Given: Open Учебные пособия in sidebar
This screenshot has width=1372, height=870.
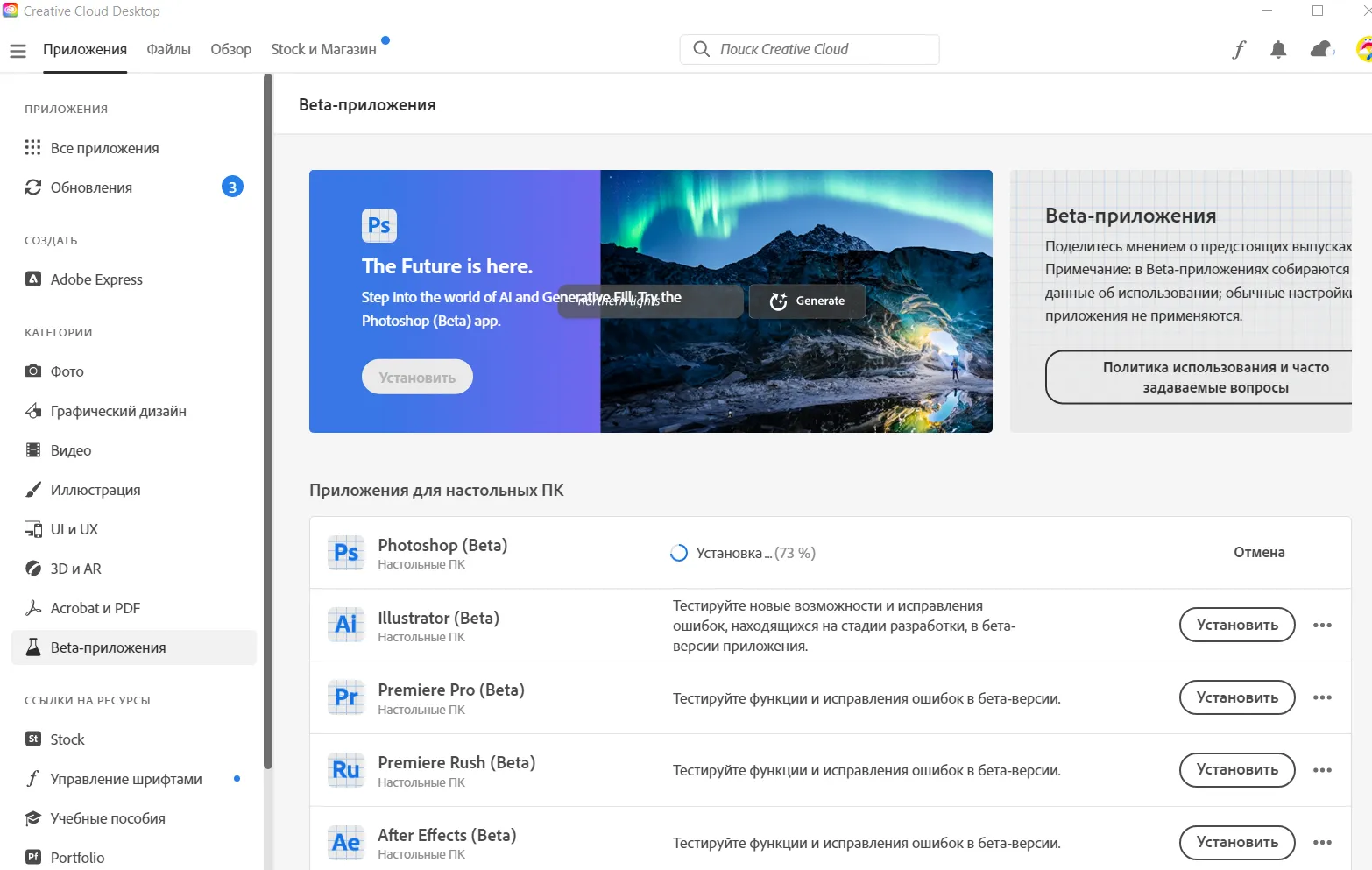Looking at the screenshot, I should [x=134, y=818].
